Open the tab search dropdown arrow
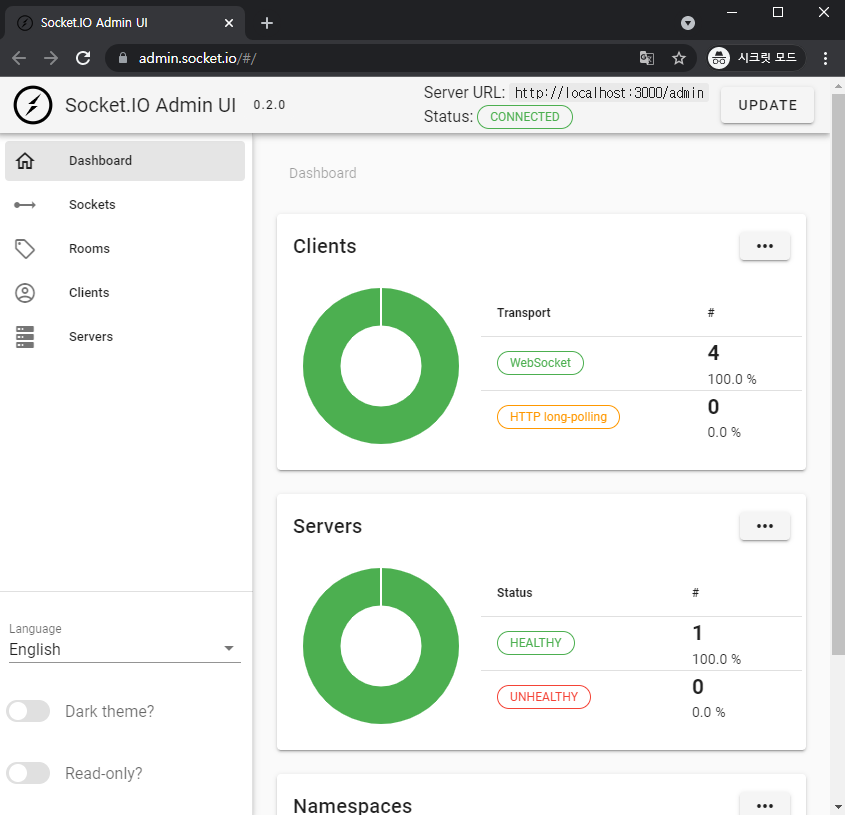This screenshot has width=845, height=815. click(x=688, y=23)
